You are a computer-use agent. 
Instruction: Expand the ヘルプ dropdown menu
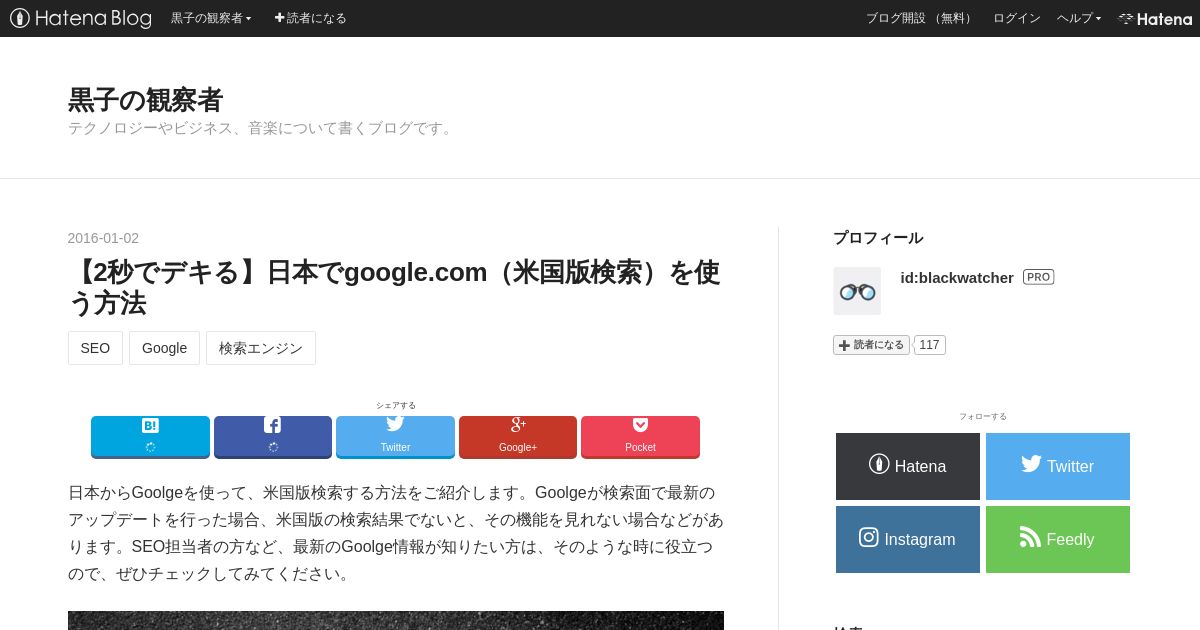coord(1079,18)
